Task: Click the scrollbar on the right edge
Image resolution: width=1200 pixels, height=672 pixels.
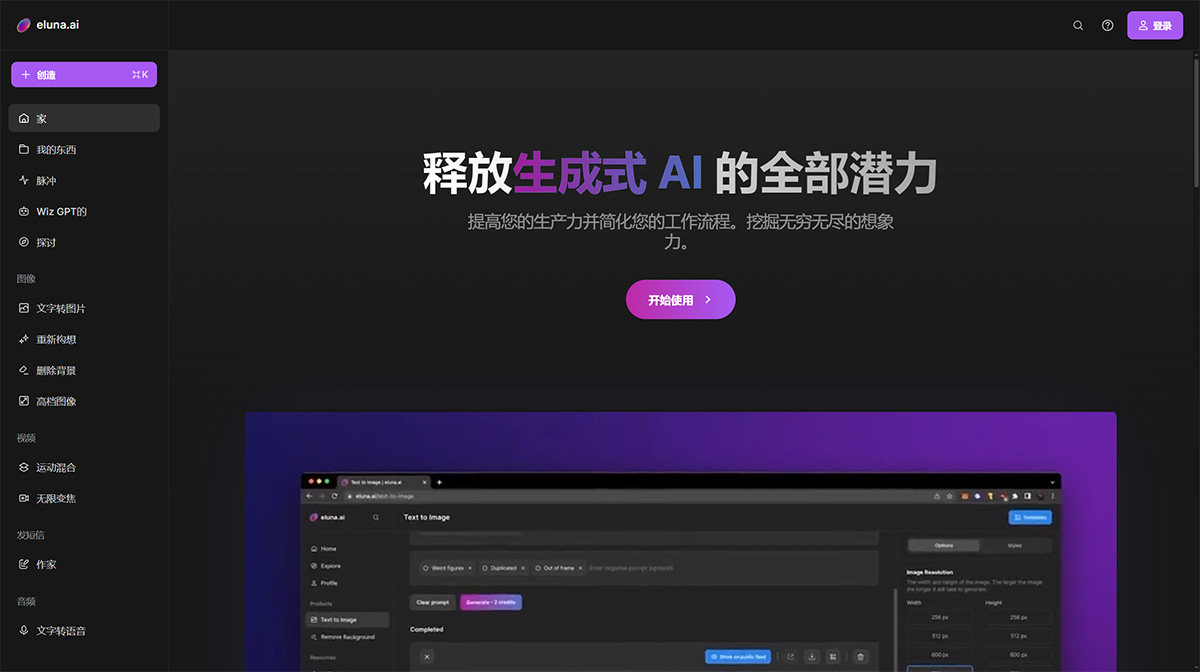Action: pyautogui.click(x=1195, y=80)
